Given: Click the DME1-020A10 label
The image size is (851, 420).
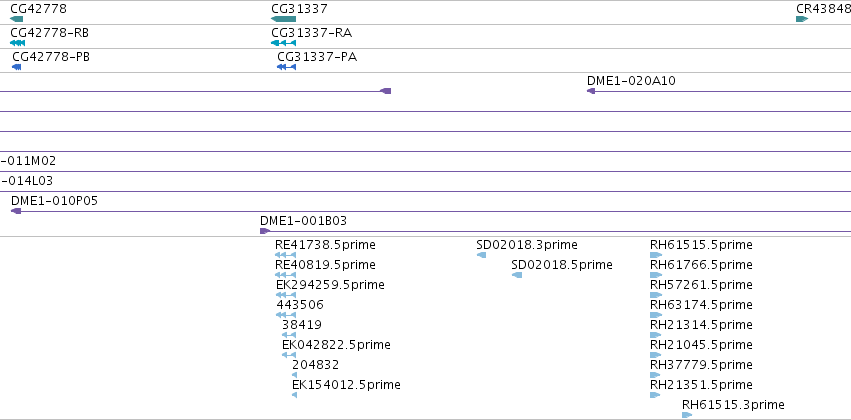Looking at the screenshot, I should tap(631, 81).
